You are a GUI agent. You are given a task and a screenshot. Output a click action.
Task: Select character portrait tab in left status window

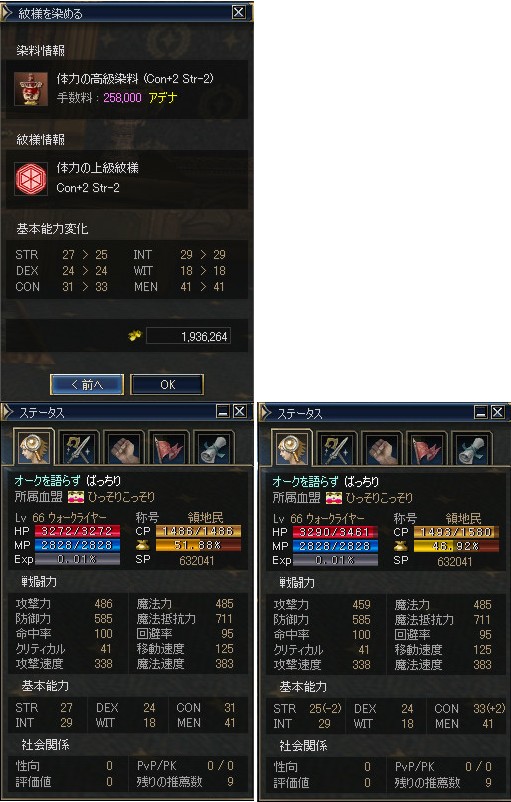(x=33, y=448)
